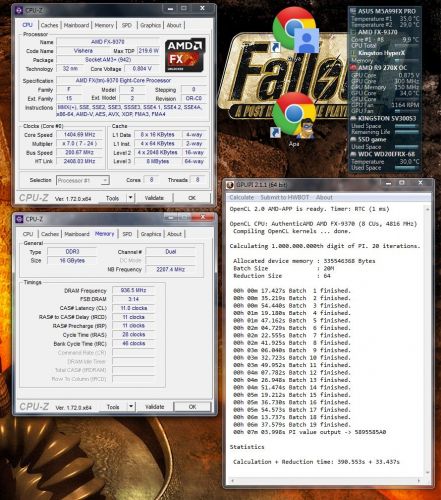Click the WDC WD20EFRX drive icon
This screenshot has width=441, height=500.
[x=353, y=154]
